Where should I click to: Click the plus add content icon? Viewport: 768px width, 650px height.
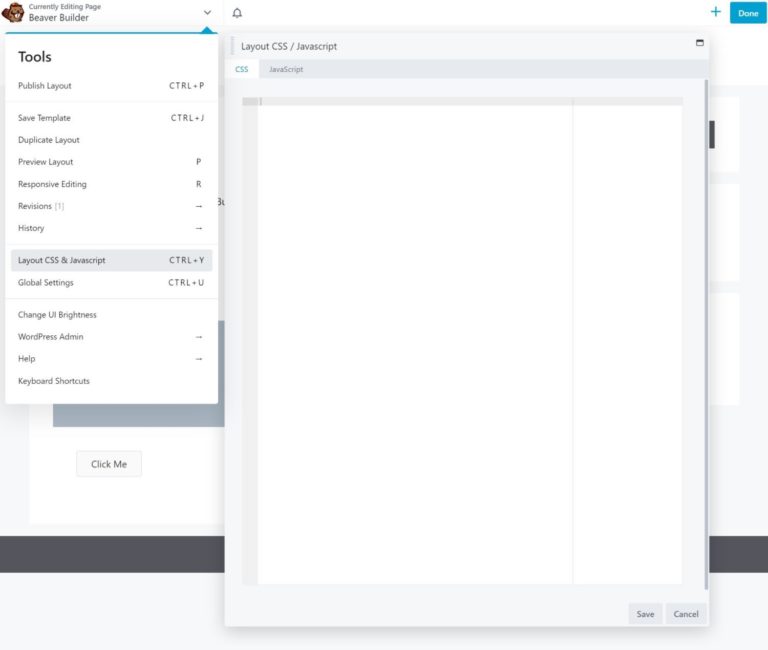pos(716,12)
